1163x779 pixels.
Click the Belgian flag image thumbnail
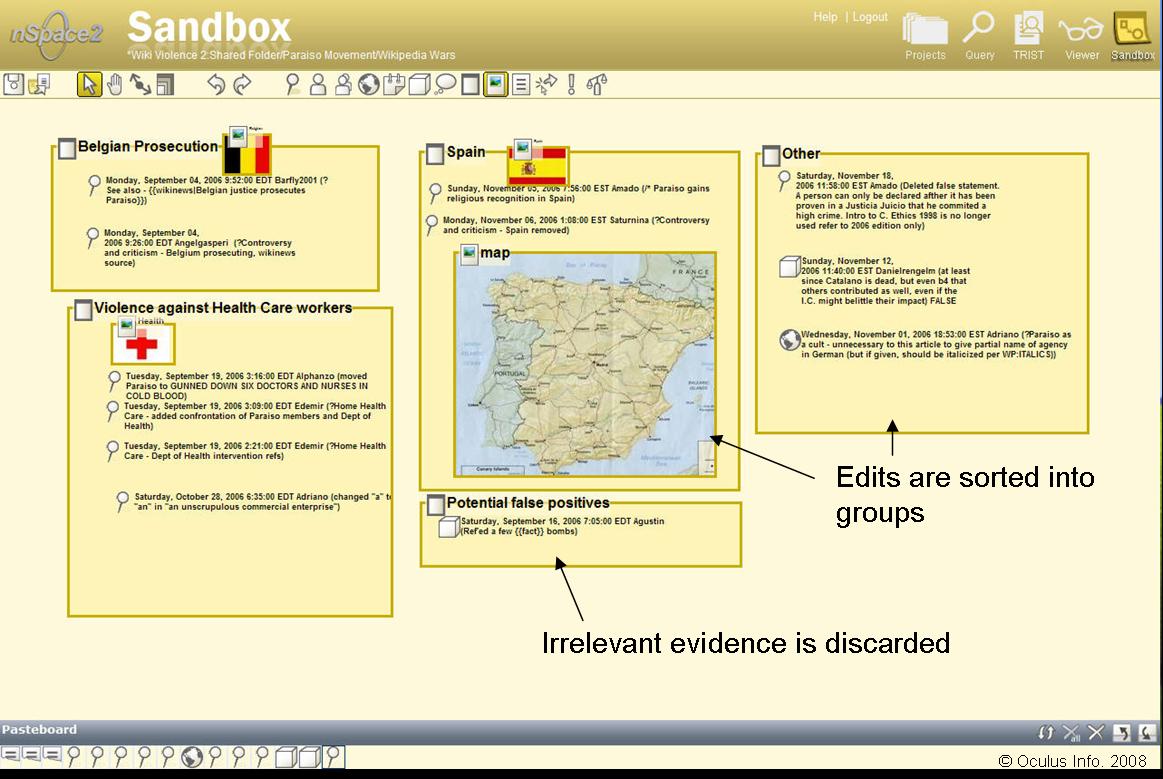coord(247,152)
